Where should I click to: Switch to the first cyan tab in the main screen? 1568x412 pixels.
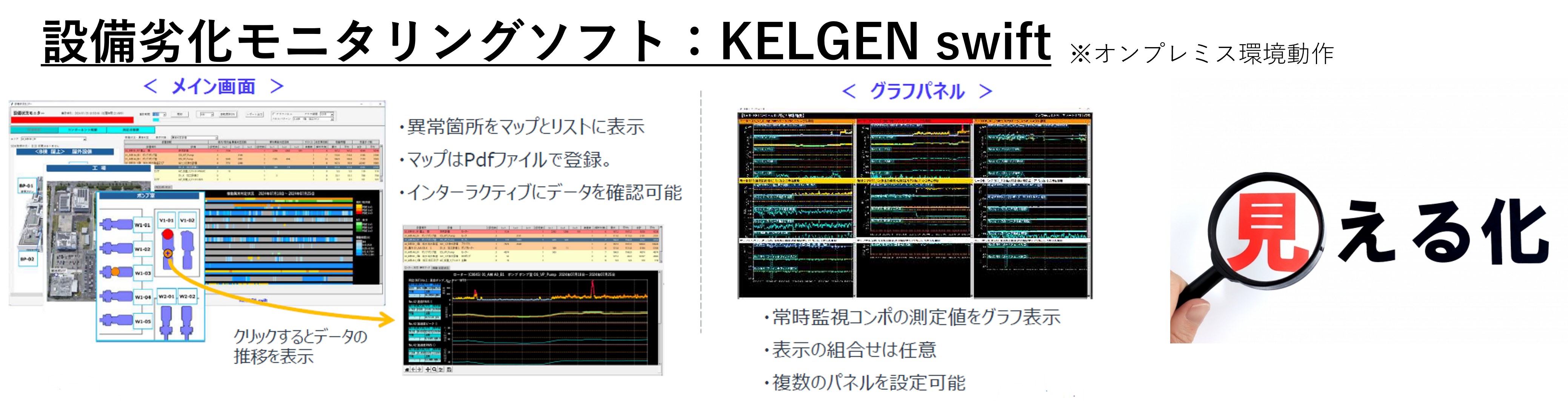point(35,130)
